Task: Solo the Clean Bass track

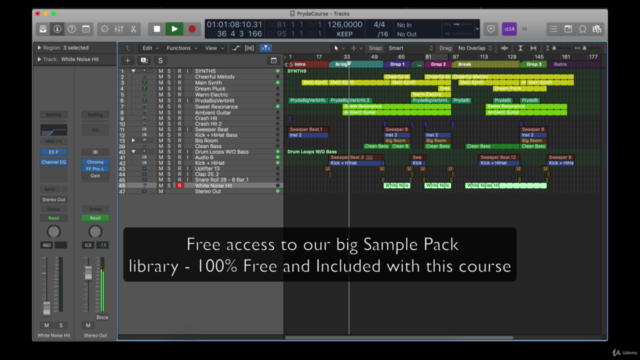Action: tap(169, 146)
